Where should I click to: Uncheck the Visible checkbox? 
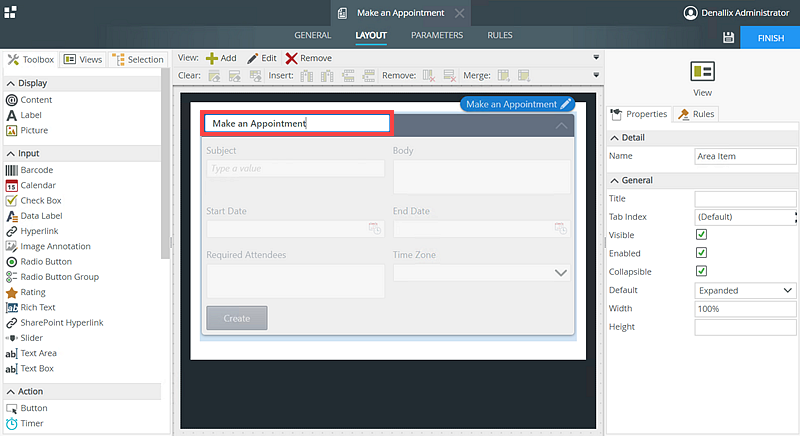pyautogui.click(x=702, y=235)
